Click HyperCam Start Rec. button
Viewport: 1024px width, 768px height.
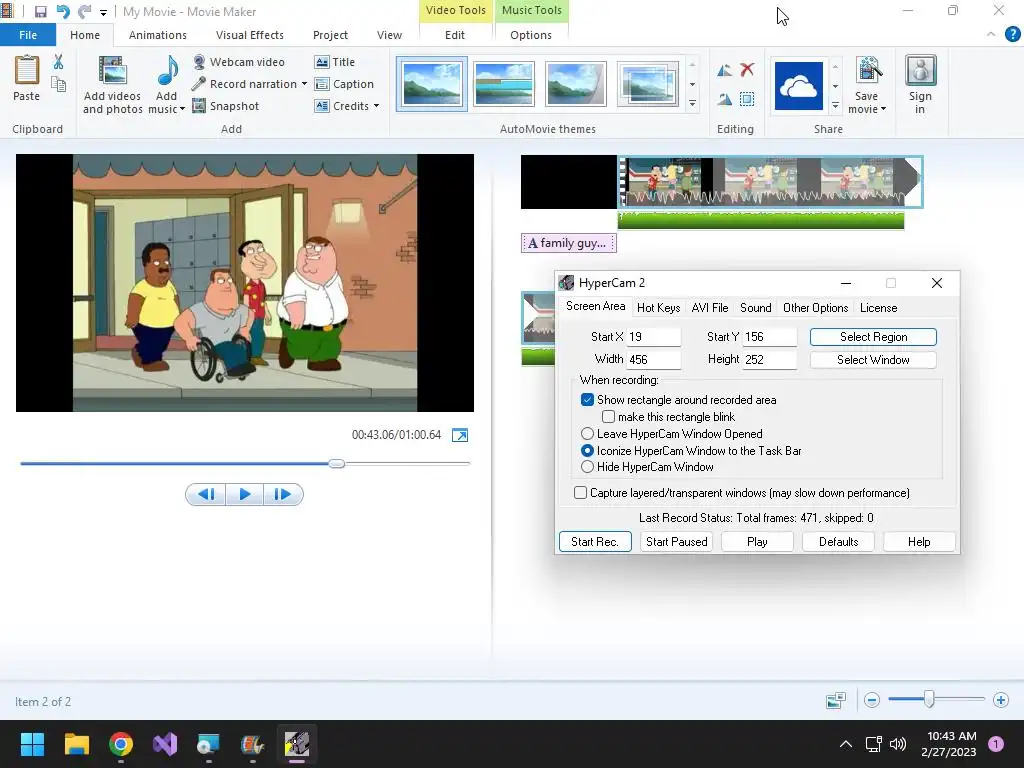click(595, 541)
